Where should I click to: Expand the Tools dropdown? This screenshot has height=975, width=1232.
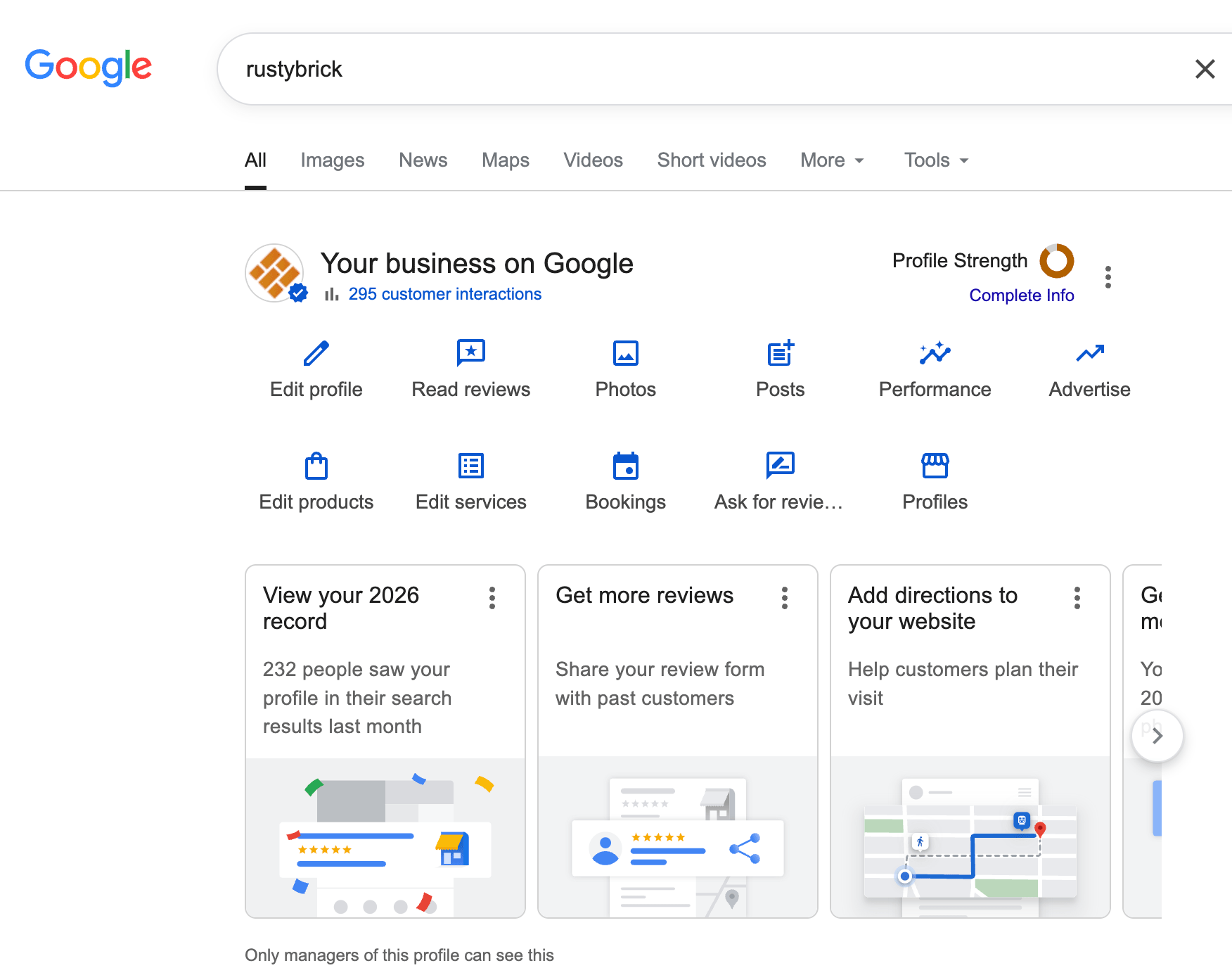tap(936, 160)
